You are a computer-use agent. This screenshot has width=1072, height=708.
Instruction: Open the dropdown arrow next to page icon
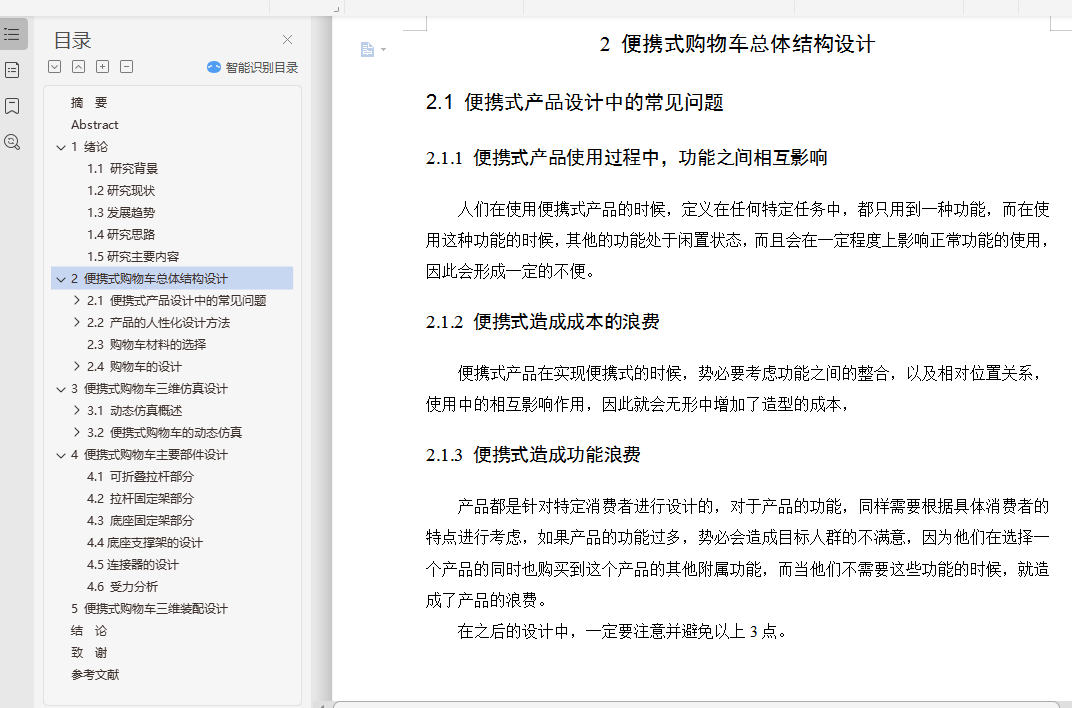384,49
